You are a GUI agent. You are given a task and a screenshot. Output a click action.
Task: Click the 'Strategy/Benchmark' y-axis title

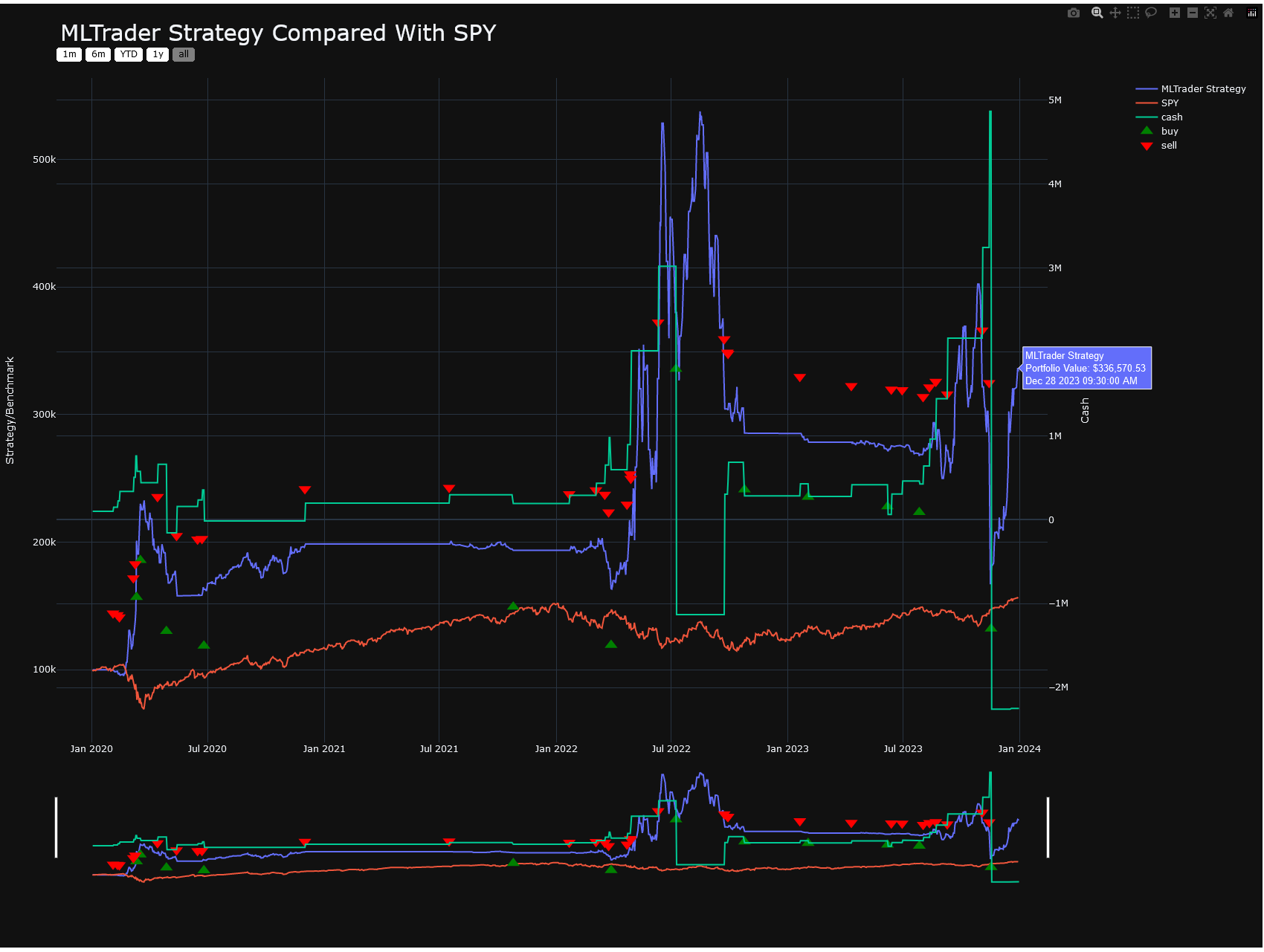[10, 410]
